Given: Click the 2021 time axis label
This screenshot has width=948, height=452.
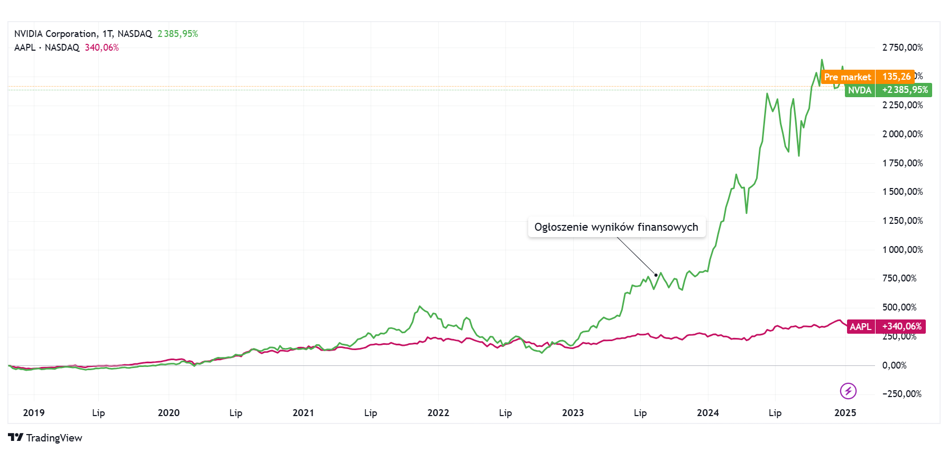Looking at the screenshot, I should point(303,413).
